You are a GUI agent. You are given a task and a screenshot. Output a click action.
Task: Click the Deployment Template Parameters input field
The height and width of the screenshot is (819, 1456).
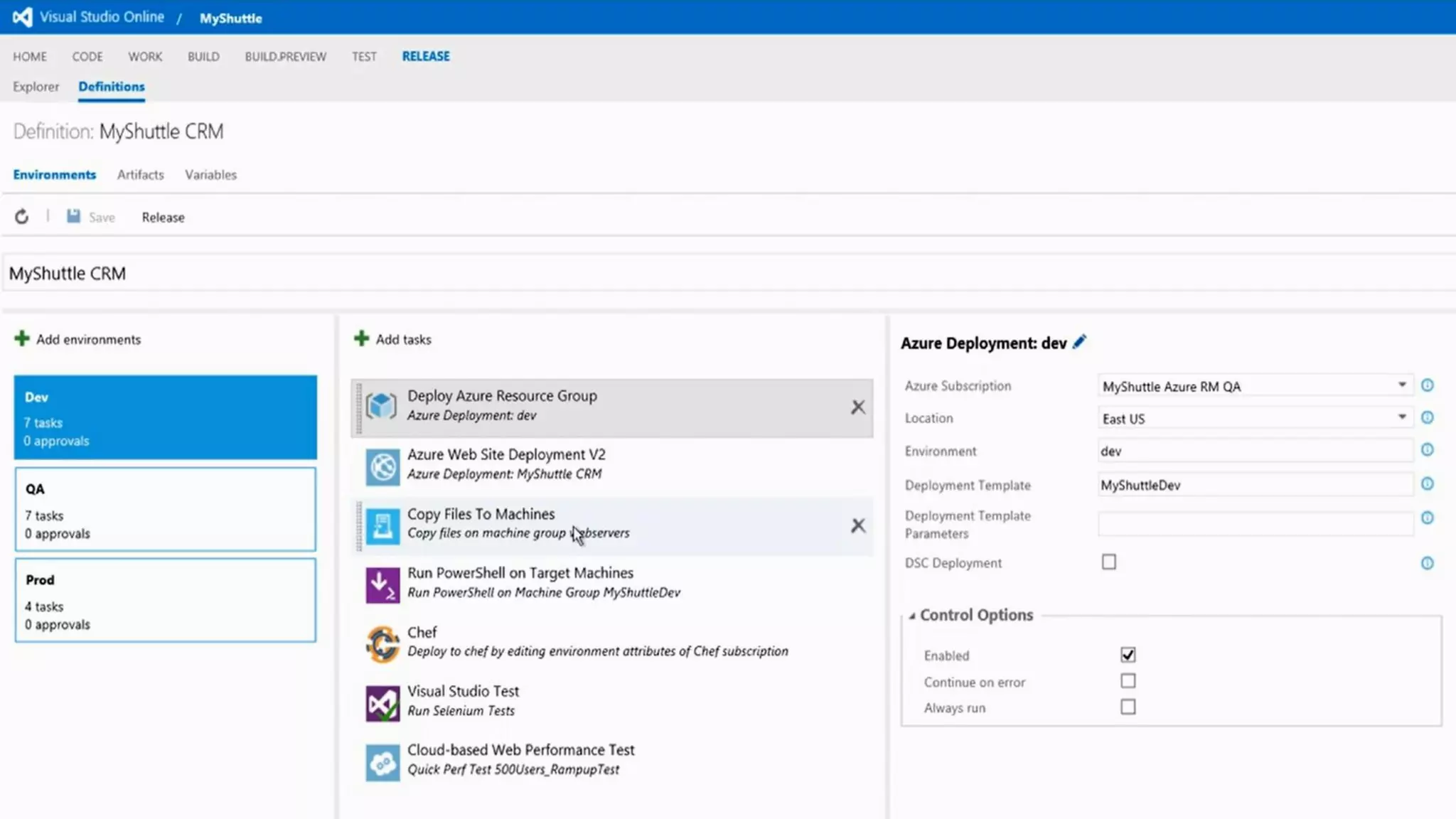(x=1255, y=524)
